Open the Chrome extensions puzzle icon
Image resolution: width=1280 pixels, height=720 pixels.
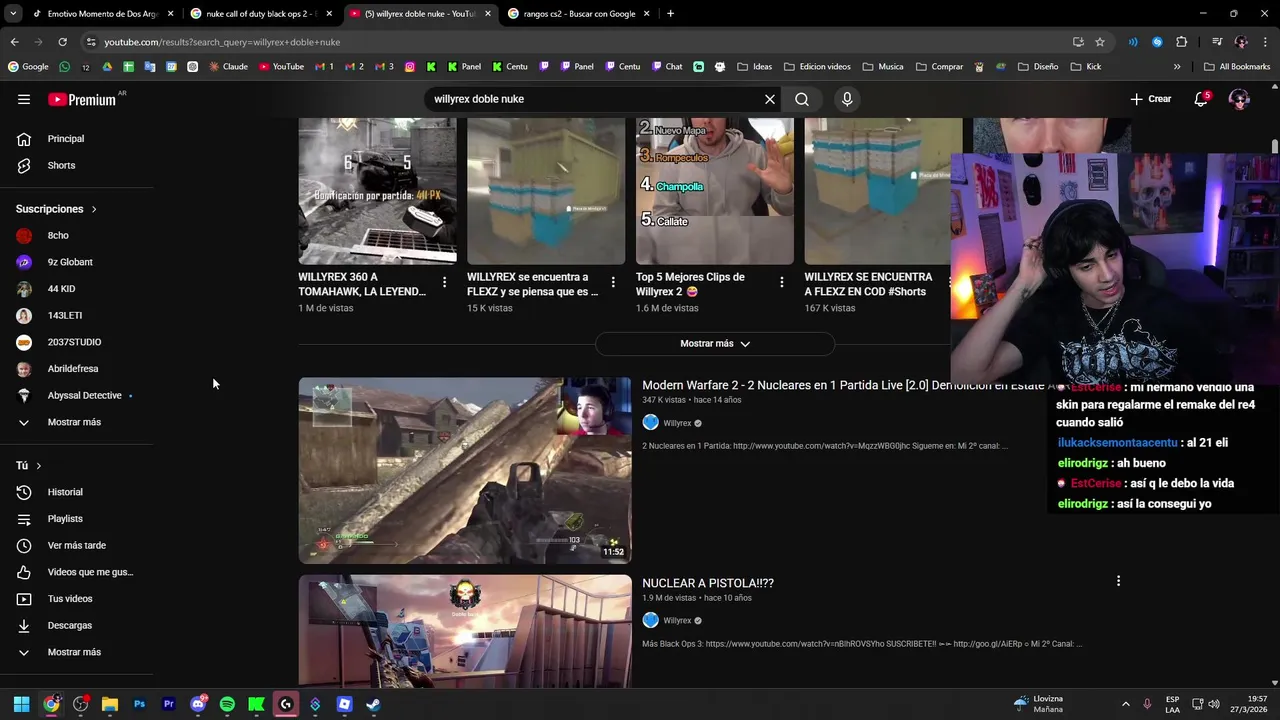pyautogui.click(x=1181, y=42)
